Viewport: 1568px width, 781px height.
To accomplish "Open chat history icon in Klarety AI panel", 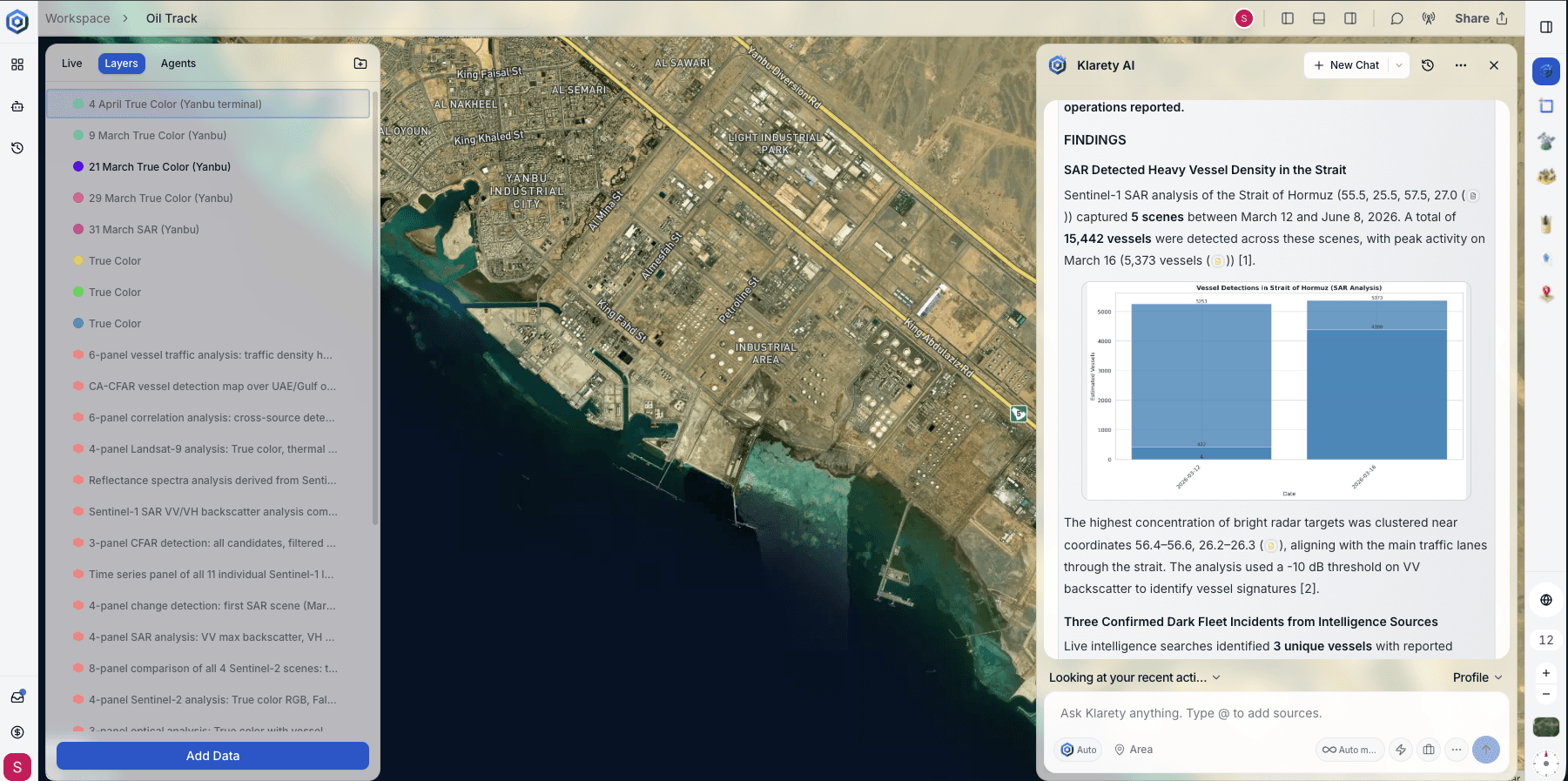I will 1428,65.
